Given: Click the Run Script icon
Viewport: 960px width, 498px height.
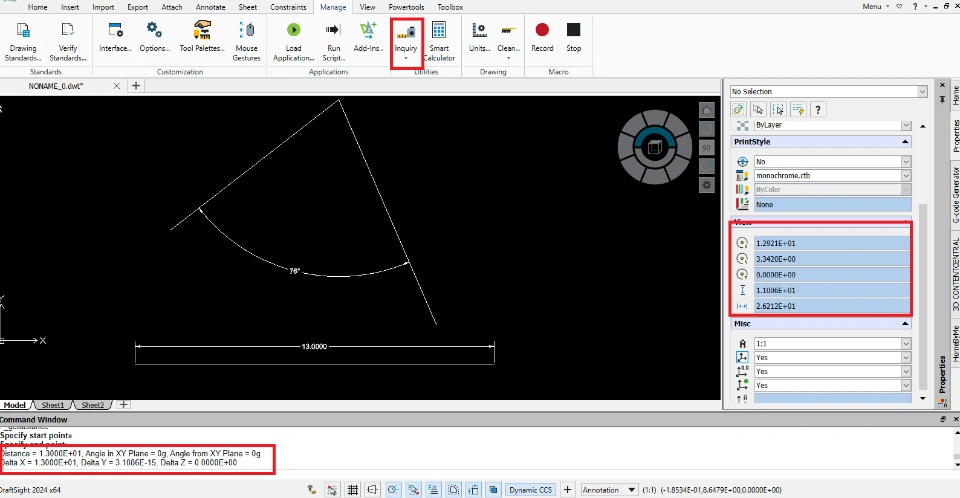Looking at the screenshot, I should [x=333, y=29].
